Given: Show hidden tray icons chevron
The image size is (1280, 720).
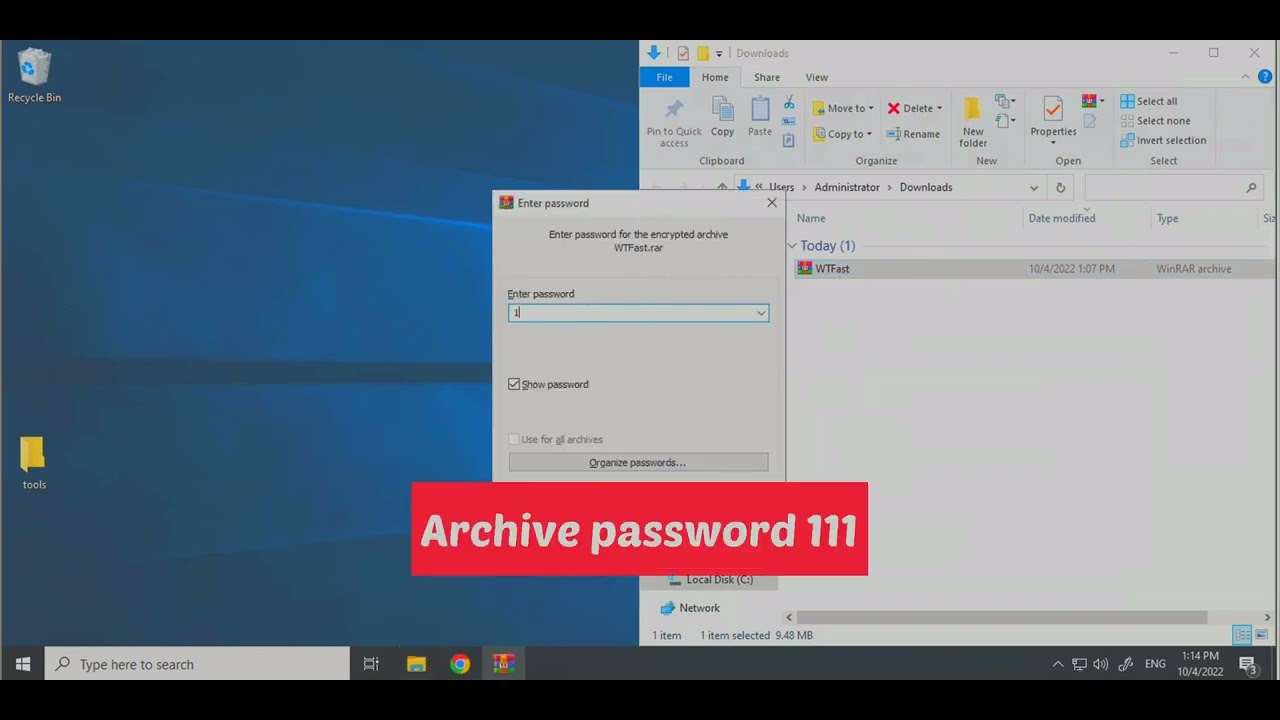Looking at the screenshot, I should [1058, 664].
